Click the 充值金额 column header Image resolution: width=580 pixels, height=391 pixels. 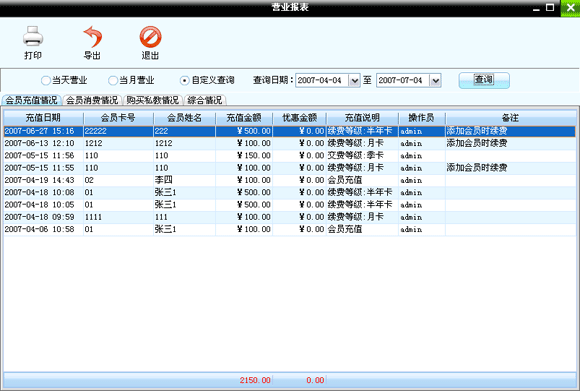pos(244,118)
